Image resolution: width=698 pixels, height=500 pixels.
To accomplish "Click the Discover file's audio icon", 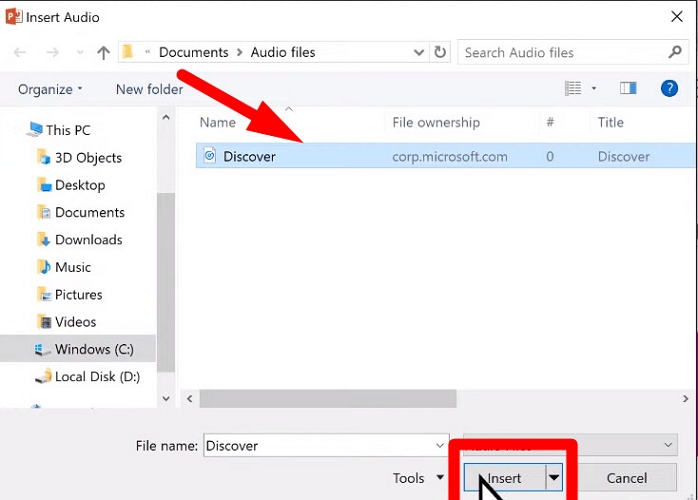I will (x=210, y=155).
